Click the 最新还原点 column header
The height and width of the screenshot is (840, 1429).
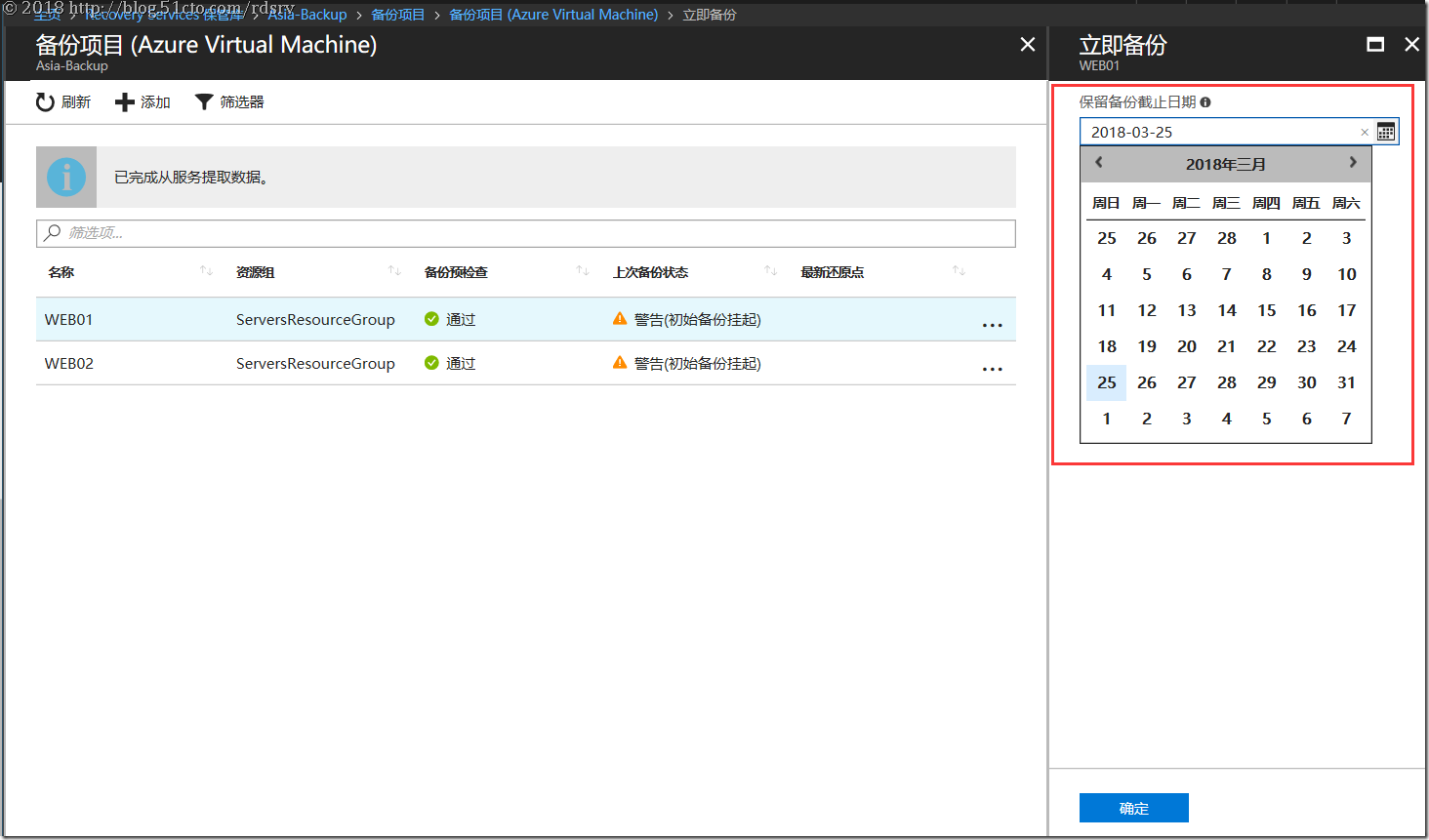coord(833,272)
